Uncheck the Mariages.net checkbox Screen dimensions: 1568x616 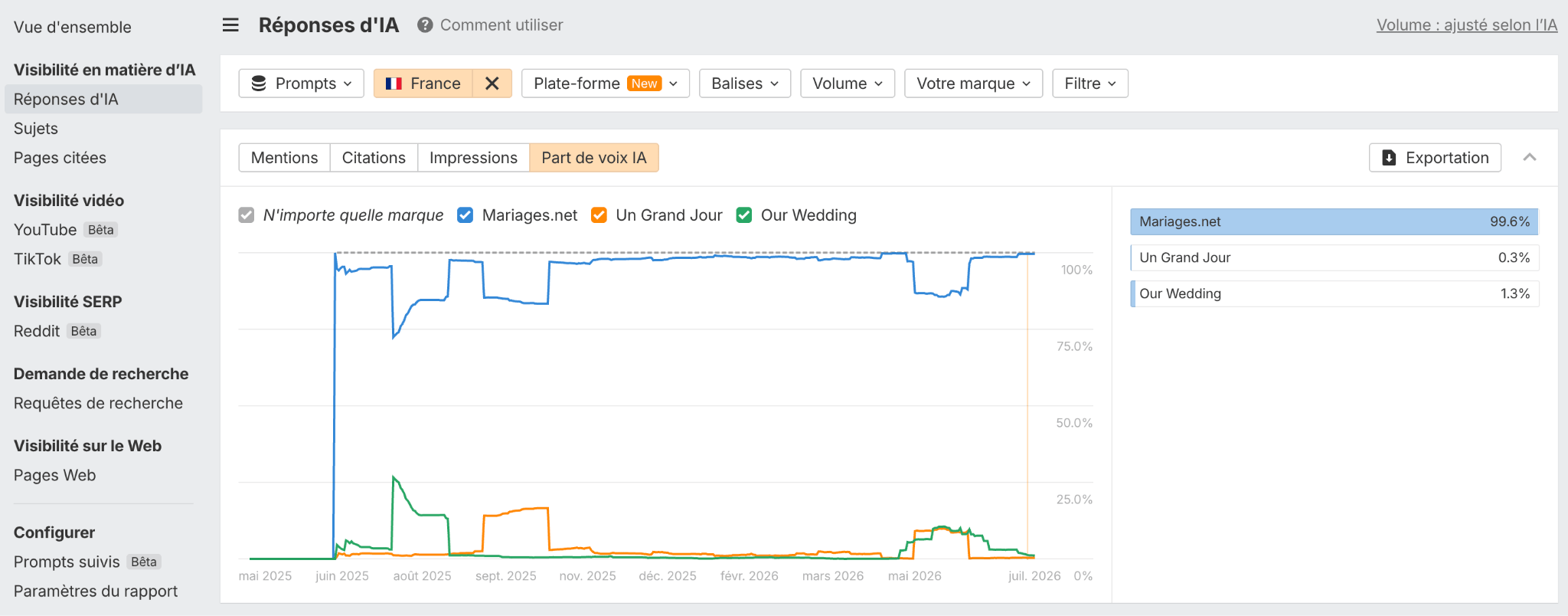click(465, 215)
